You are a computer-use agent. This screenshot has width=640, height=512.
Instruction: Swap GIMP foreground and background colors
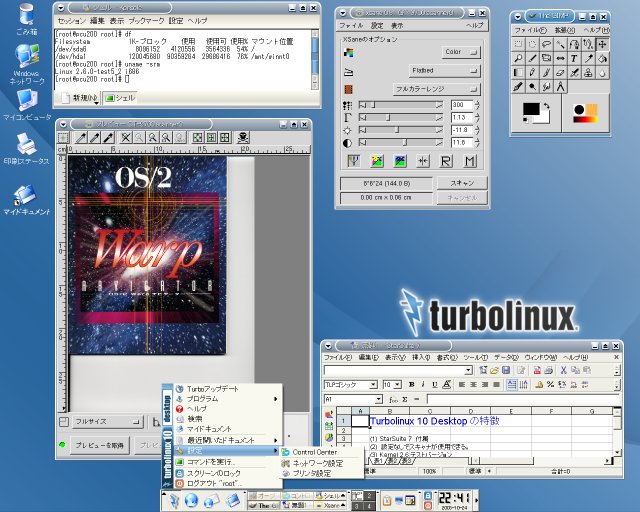547,107
